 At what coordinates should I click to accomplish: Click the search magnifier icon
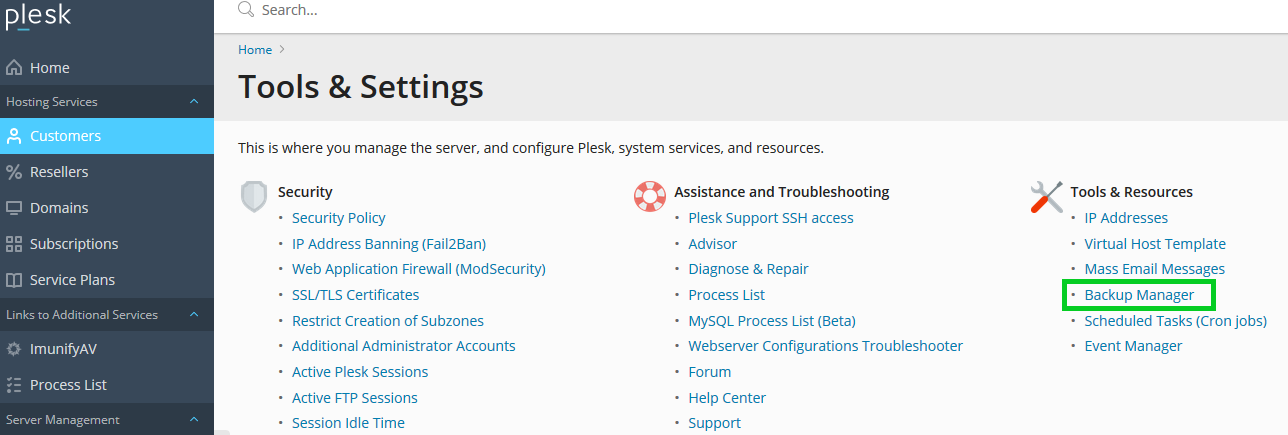click(x=246, y=10)
